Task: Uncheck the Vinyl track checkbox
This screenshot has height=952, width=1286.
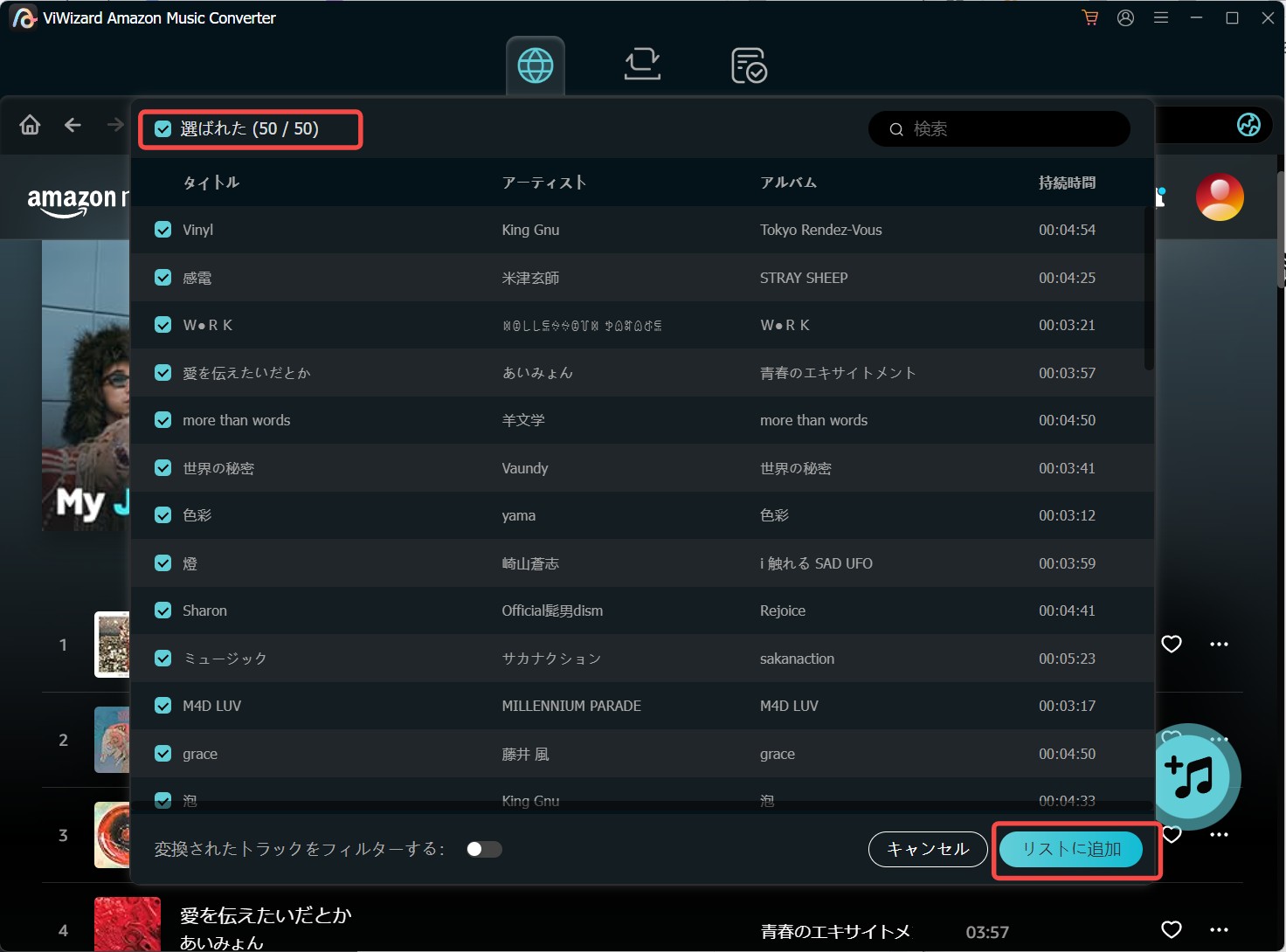Action: [x=162, y=230]
